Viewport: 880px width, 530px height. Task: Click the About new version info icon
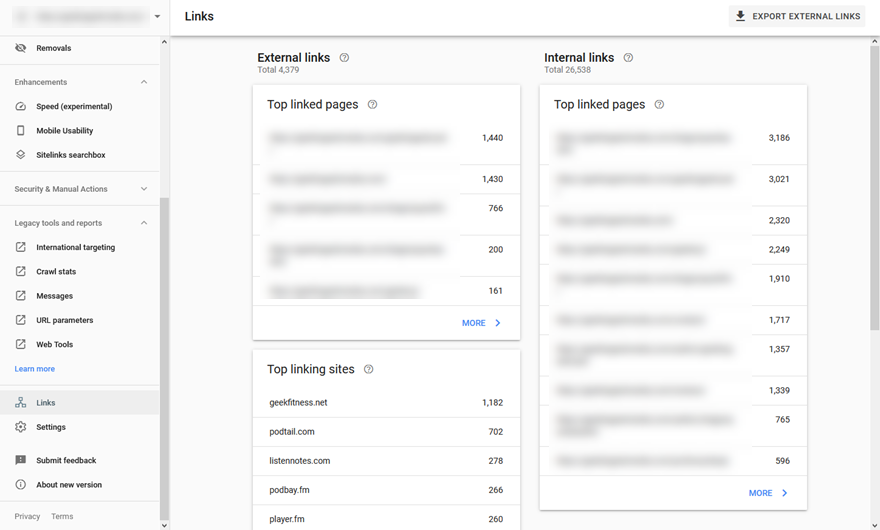tap(21, 485)
